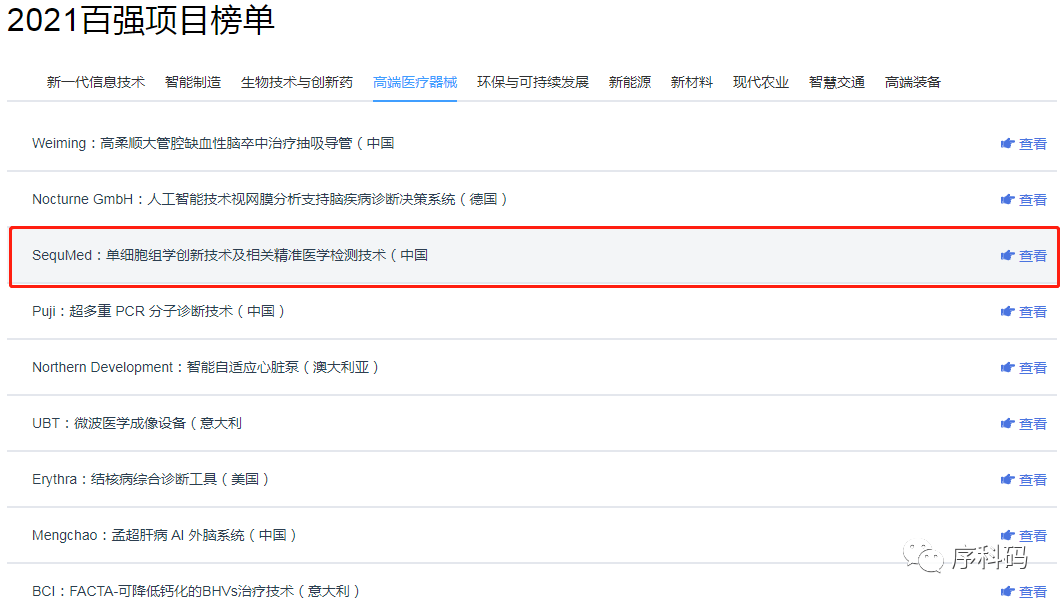Switch to the 智能制造 tab
1063x604 pixels.
[193, 82]
